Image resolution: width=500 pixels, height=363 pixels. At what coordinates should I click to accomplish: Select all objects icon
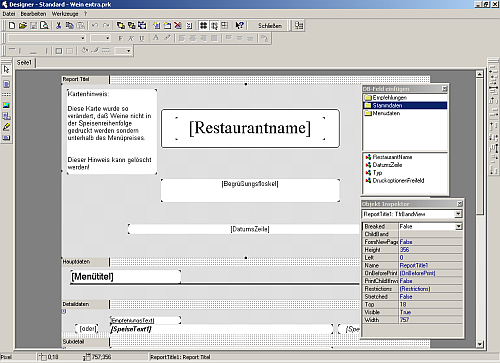coord(142,25)
